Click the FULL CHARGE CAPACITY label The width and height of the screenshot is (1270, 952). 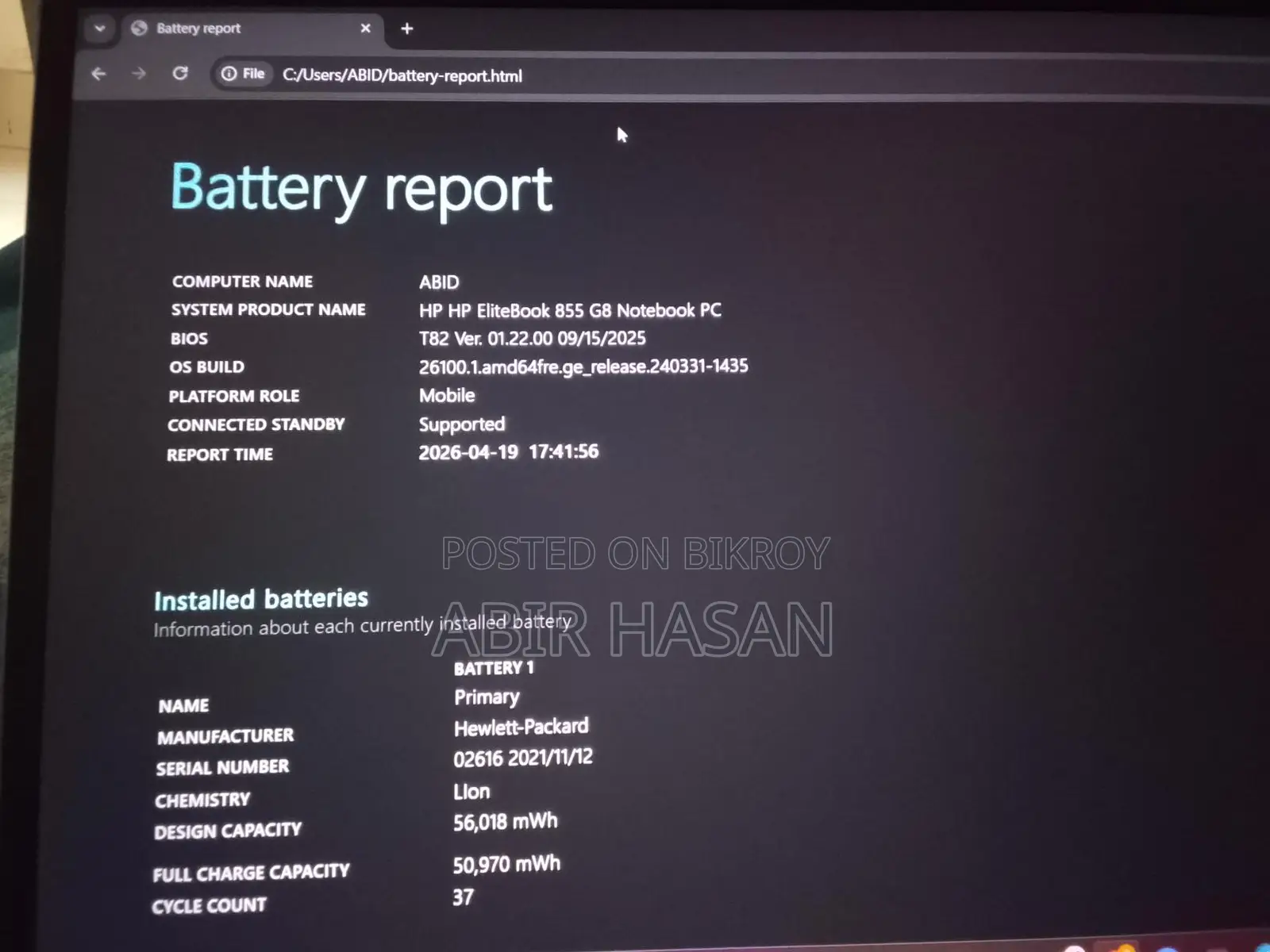pos(251,873)
